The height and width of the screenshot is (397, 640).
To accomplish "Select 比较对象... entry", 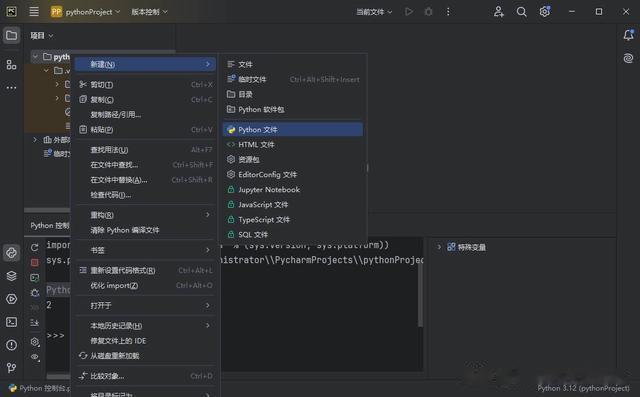I will (145, 376).
